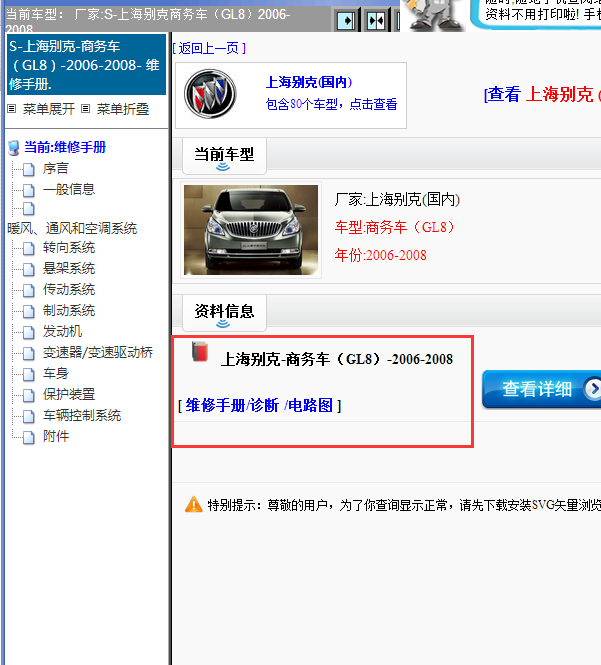Open the 上海别克(国内) brand link

[309, 82]
